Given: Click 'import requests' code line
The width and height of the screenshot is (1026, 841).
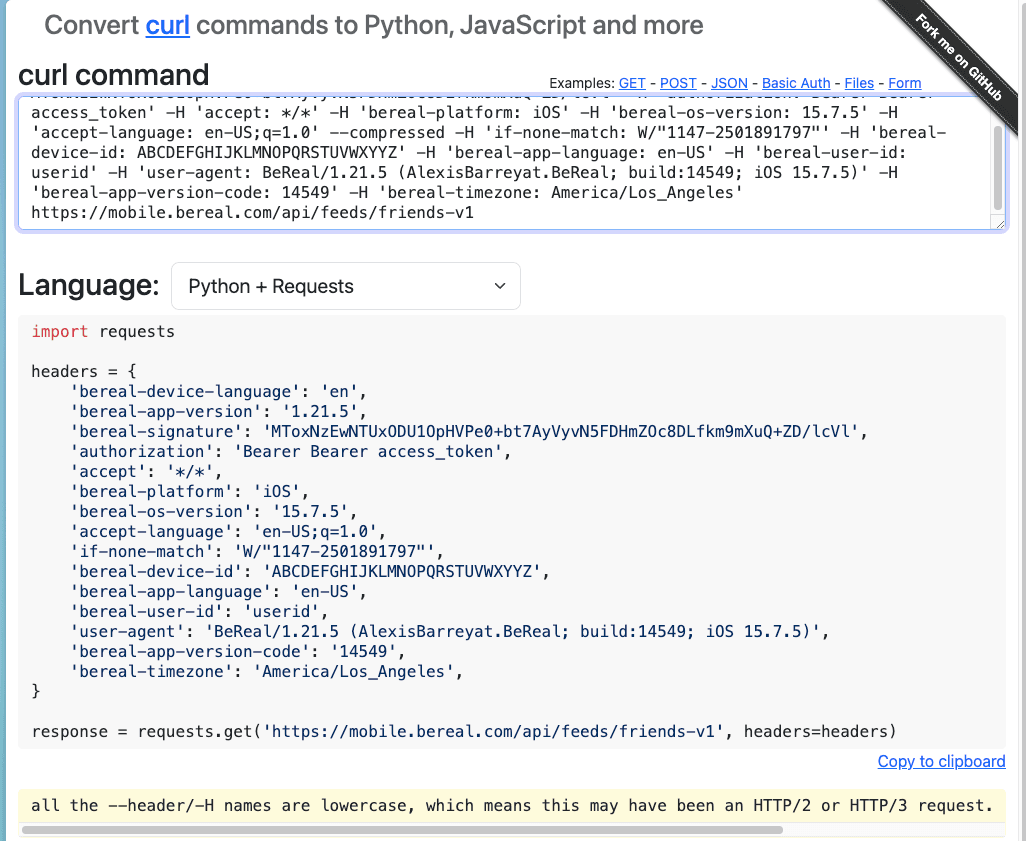Looking at the screenshot, I should click(x=103, y=332).
